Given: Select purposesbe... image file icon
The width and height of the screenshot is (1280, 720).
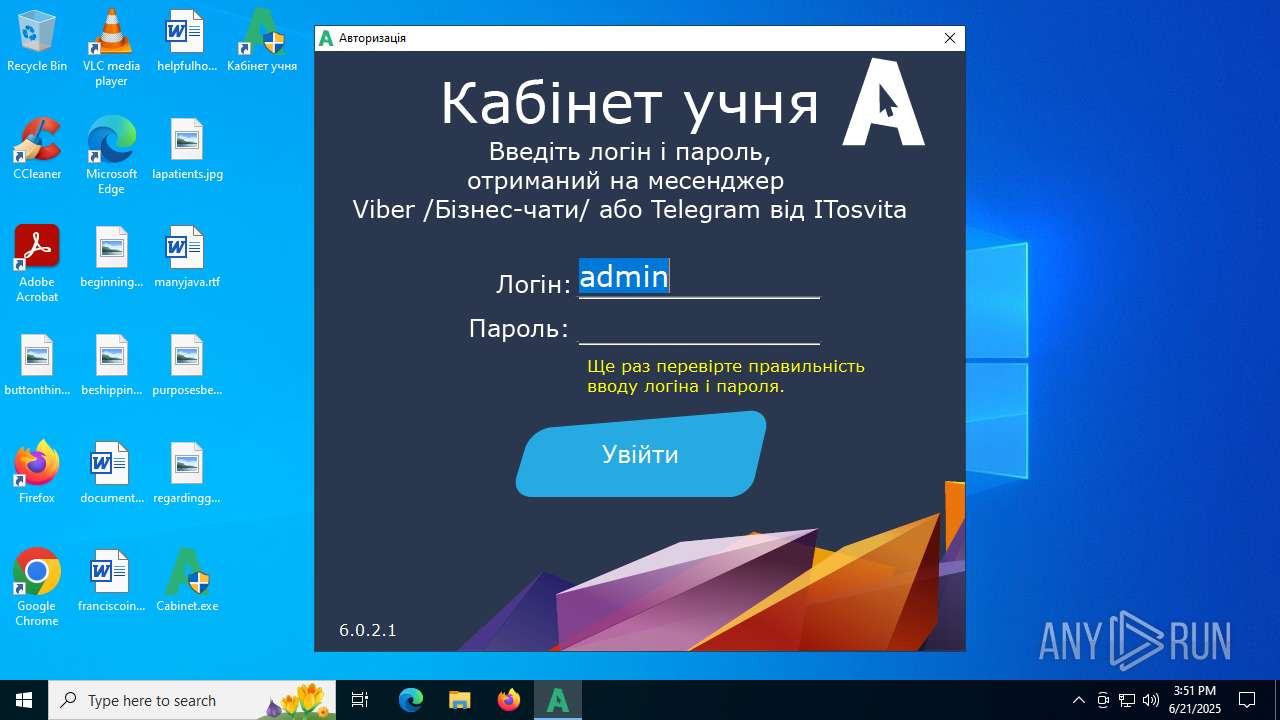Looking at the screenshot, I should [x=187, y=365].
